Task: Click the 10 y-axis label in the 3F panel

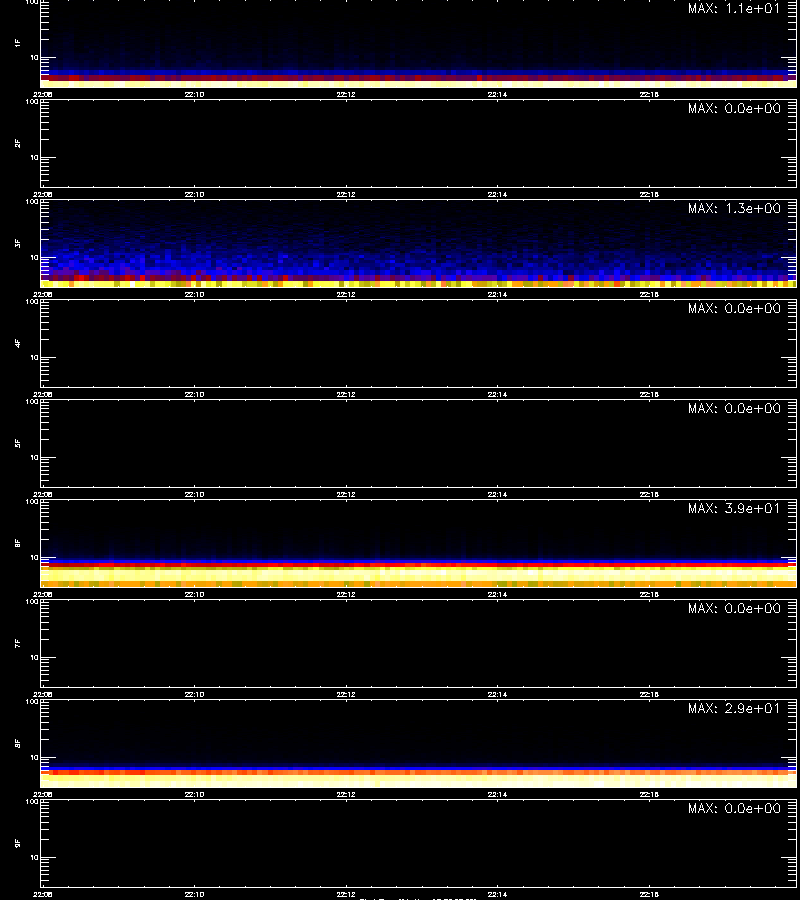Action: click(34, 257)
